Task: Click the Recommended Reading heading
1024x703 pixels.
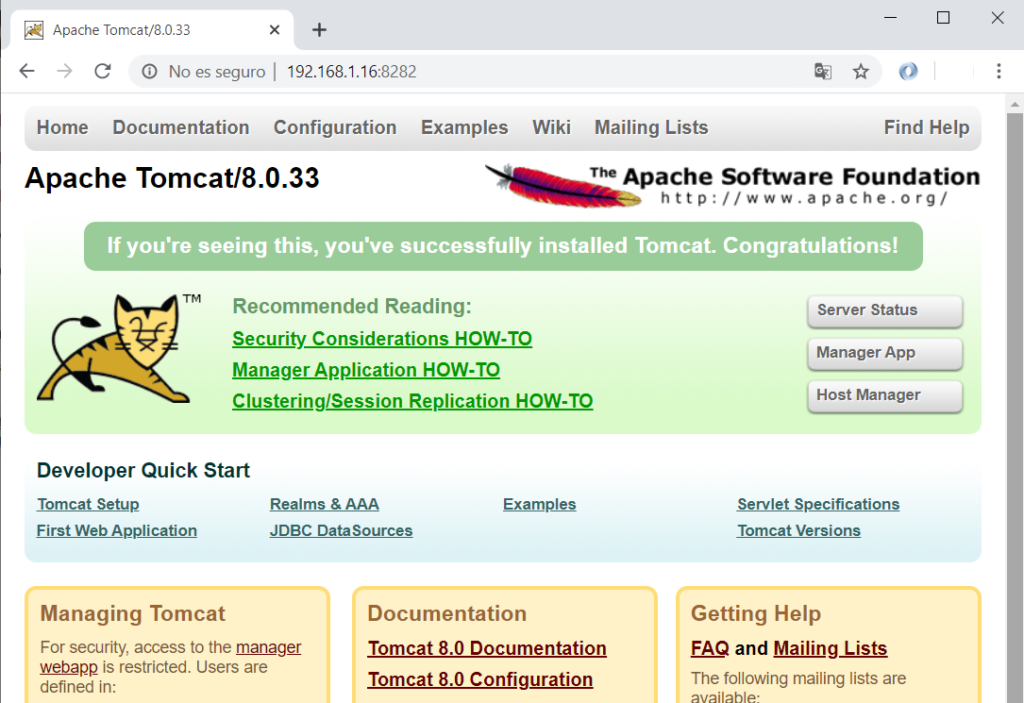Action: click(352, 306)
